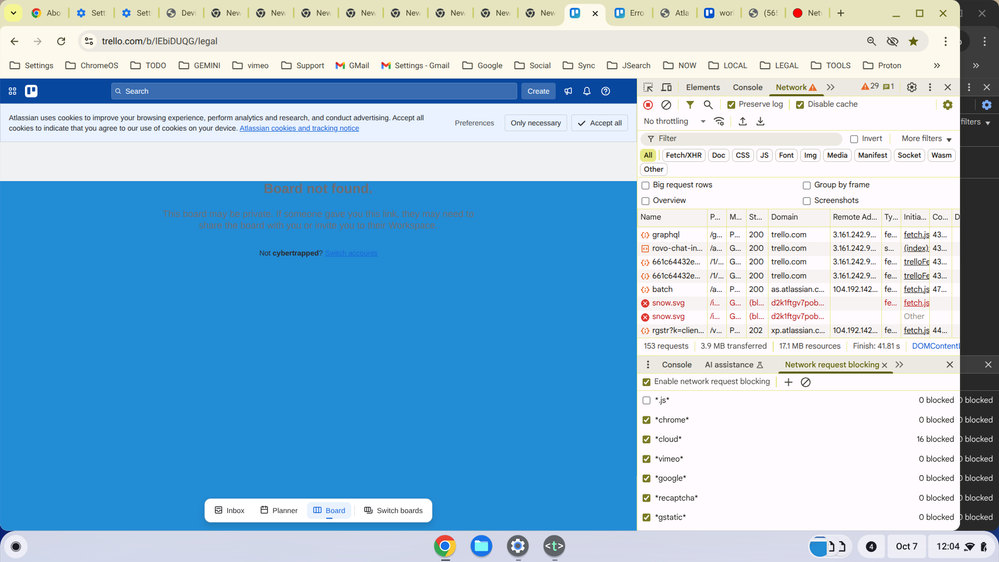Screen dimensions: 999x562
Task: Click the DevTools inspect element icon
Action: pyautogui.click(x=648, y=87)
